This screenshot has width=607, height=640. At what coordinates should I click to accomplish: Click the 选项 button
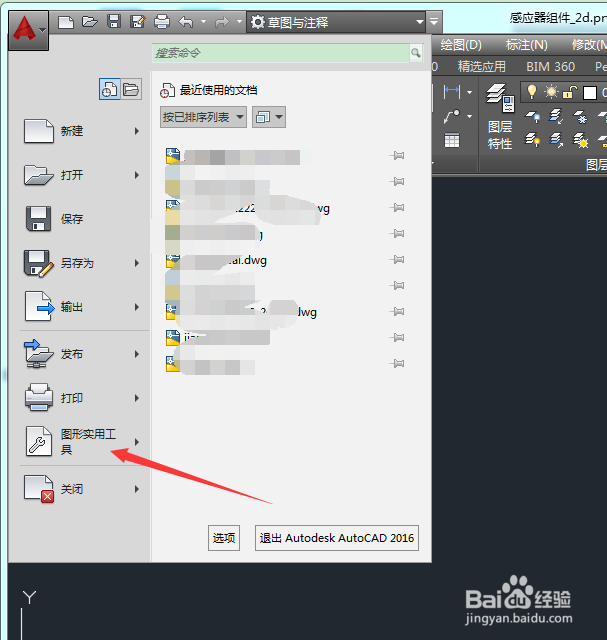224,538
